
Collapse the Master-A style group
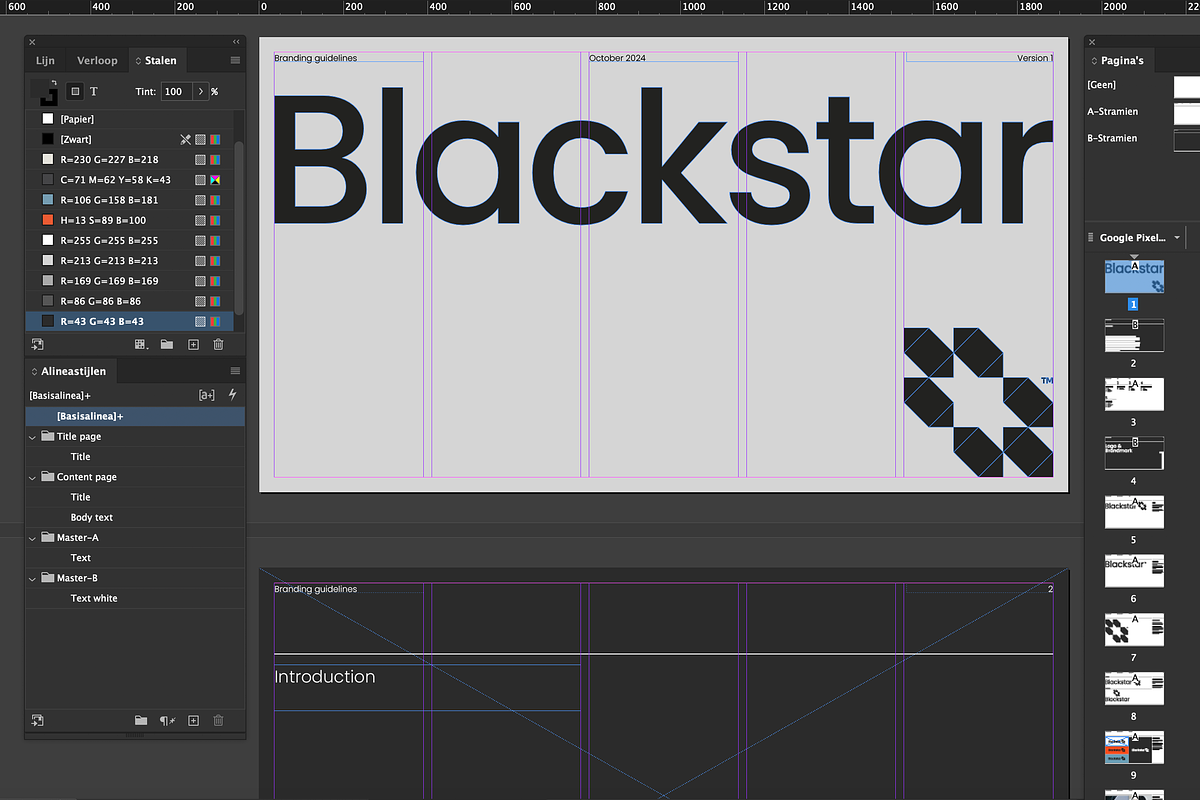pos(33,537)
